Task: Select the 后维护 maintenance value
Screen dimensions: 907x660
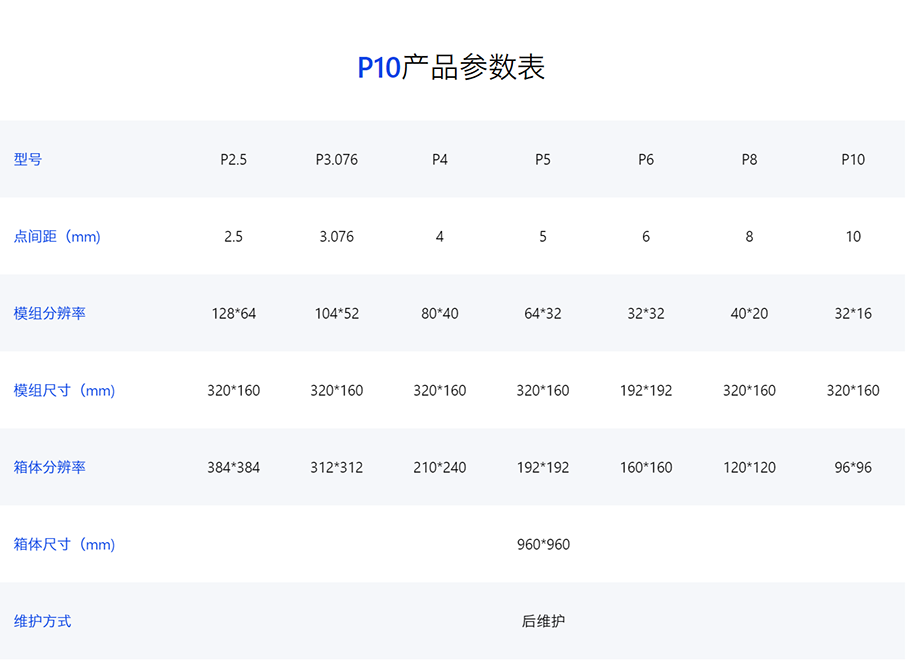Action: pos(543,621)
